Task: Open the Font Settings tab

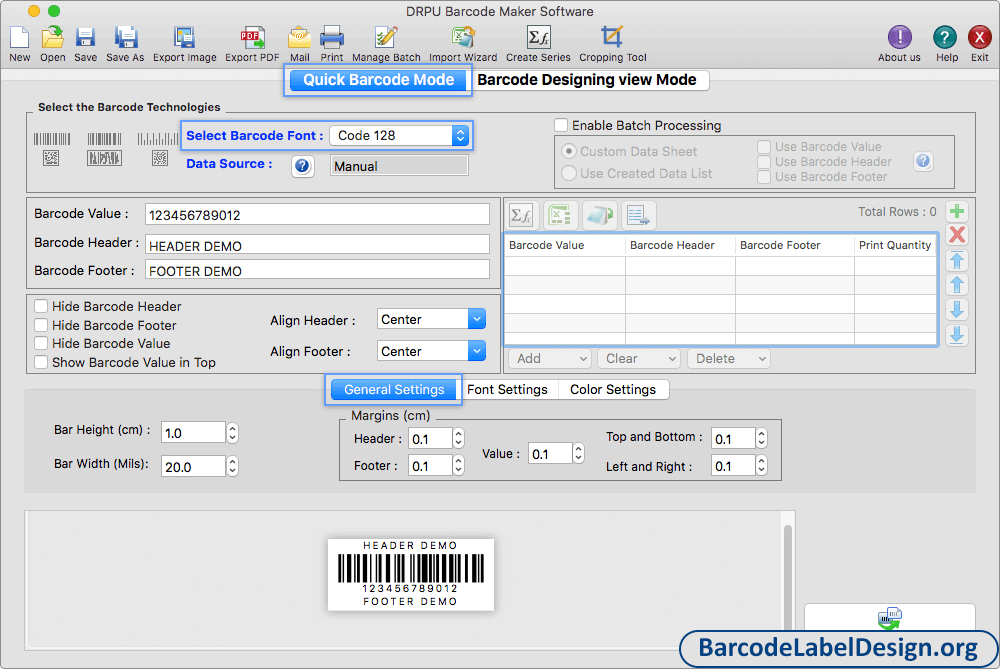Action: pos(507,390)
